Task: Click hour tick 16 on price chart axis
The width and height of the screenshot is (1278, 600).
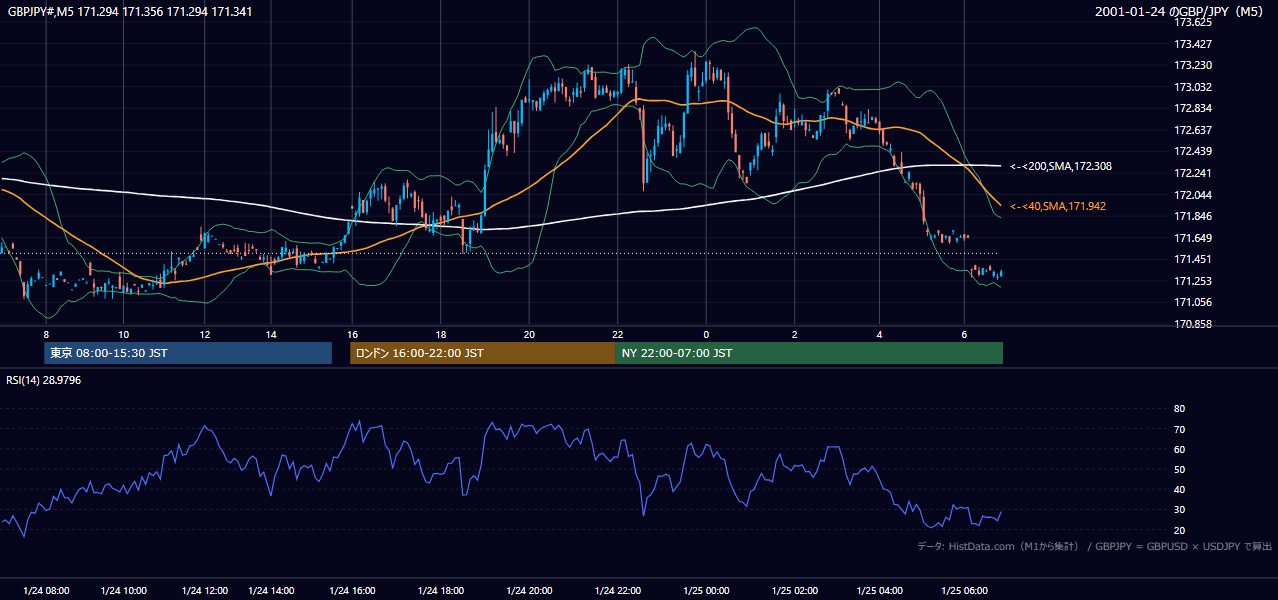Action: [x=352, y=334]
